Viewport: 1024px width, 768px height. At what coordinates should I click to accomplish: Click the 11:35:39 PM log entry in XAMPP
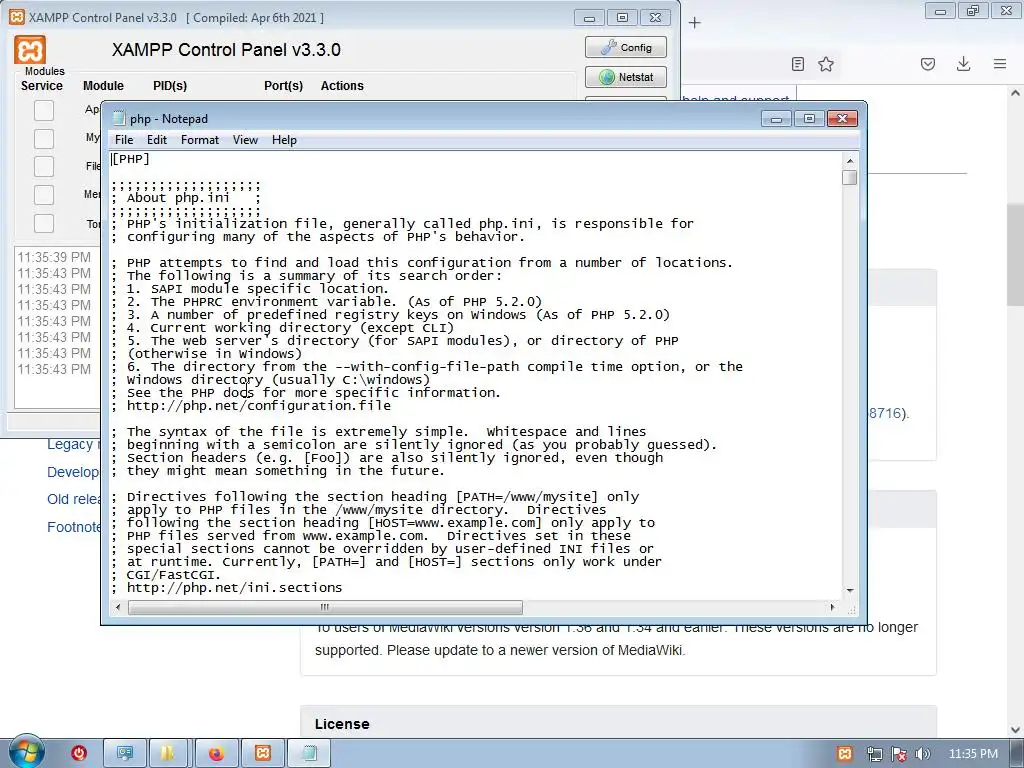[x=54, y=257]
